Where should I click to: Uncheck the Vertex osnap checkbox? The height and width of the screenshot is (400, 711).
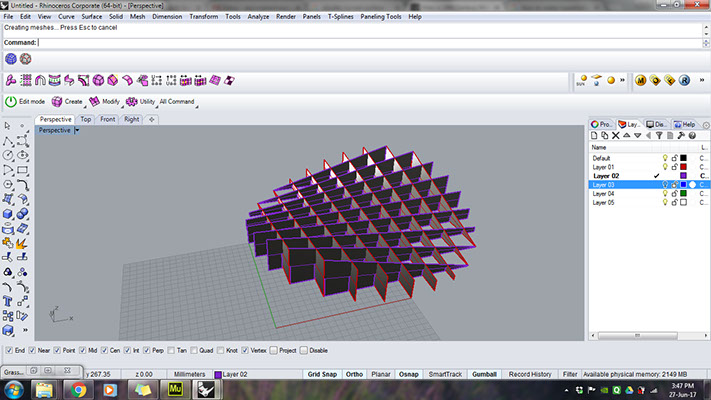(245, 351)
